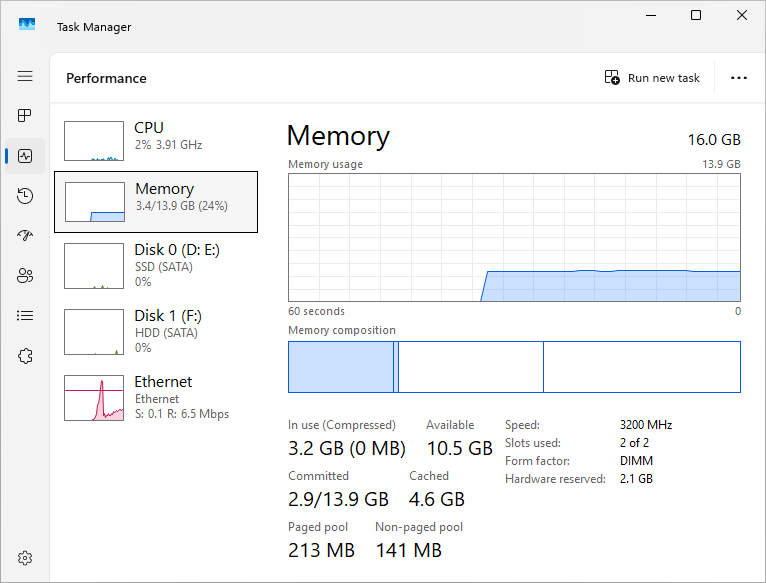Open the three-dot more options menu

[x=739, y=78]
